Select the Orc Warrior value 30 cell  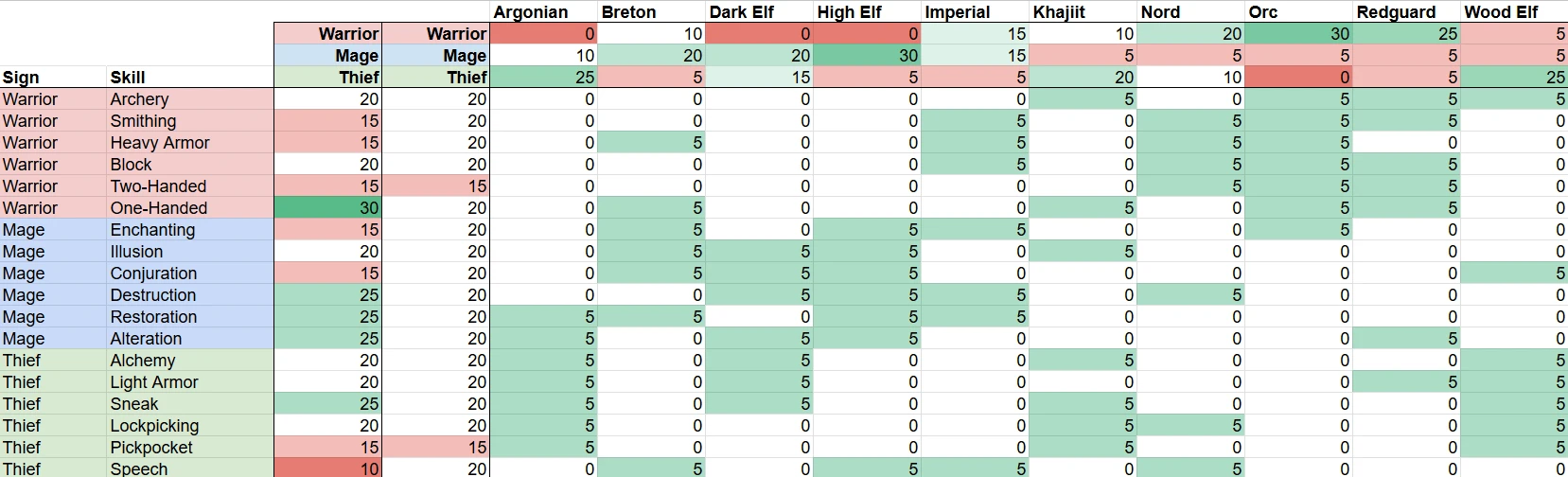pos(1298,34)
